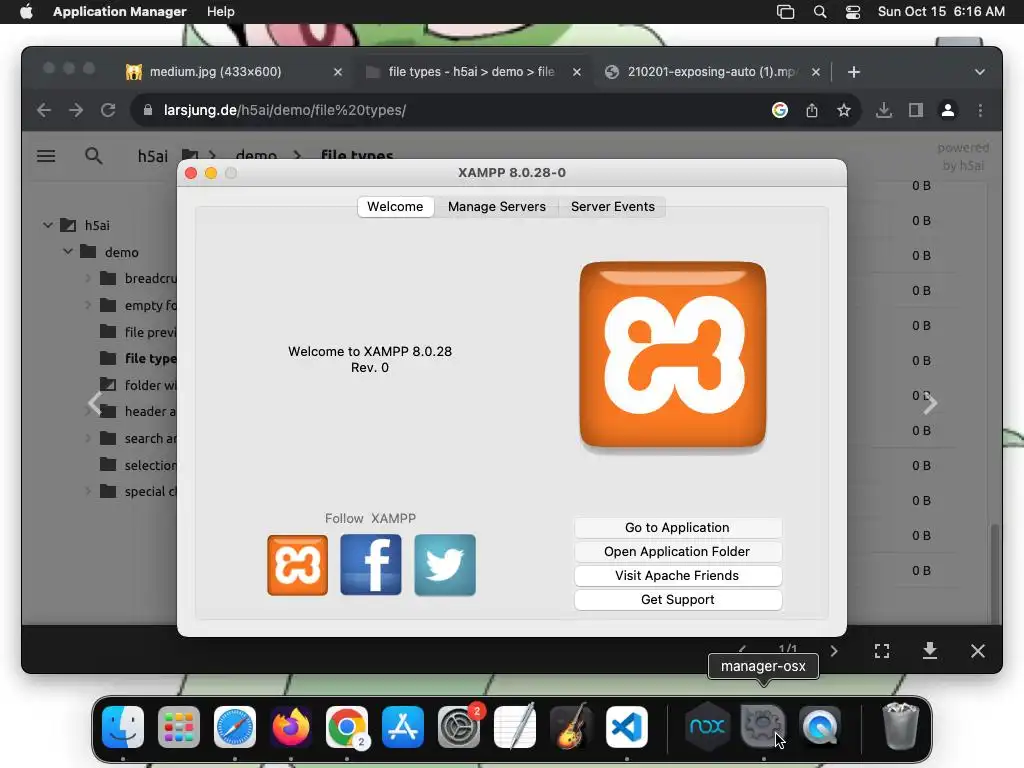The height and width of the screenshot is (768, 1024).
Task: Click h5ai breadcrumb root link
Action: [152, 156]
